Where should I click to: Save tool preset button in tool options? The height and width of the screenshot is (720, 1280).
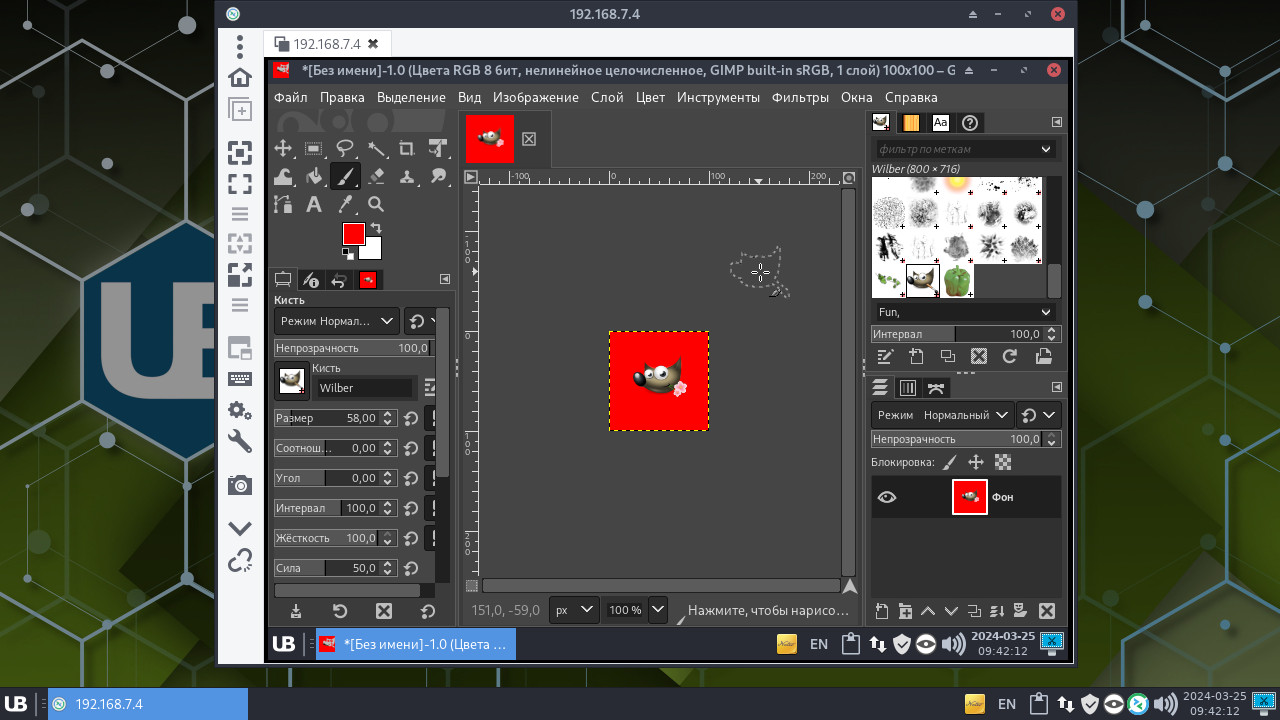click(x=295, y=611)
